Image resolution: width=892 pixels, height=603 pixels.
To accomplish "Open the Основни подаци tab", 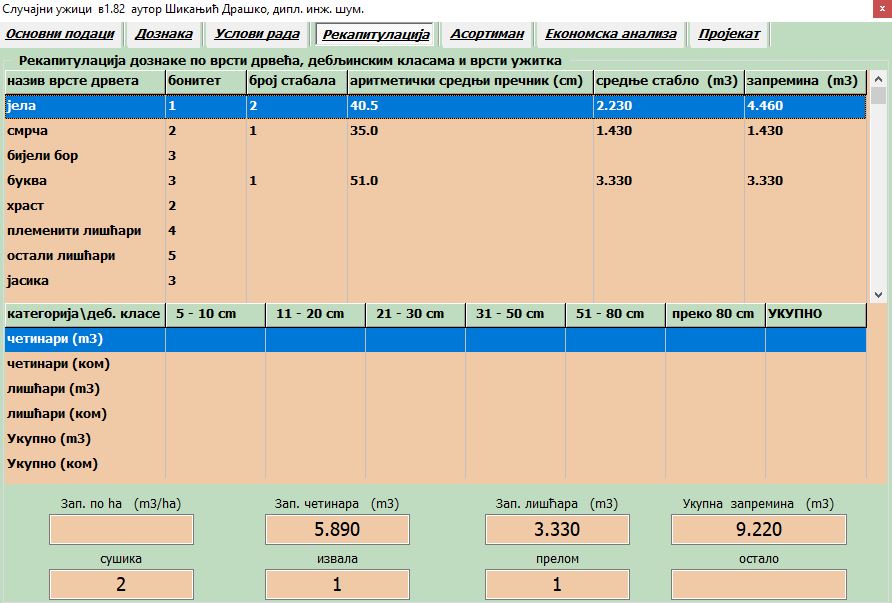I will [60, 34].
